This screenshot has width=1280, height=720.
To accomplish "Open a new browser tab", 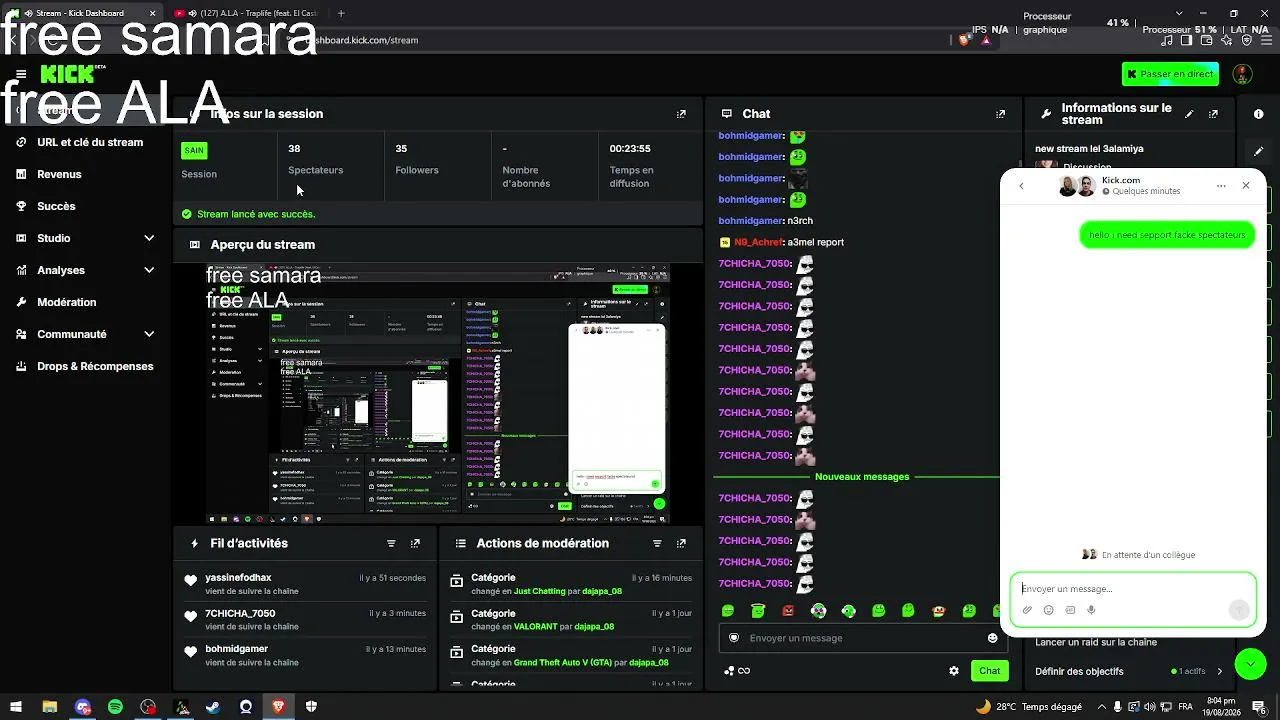I will click(341, 13).
